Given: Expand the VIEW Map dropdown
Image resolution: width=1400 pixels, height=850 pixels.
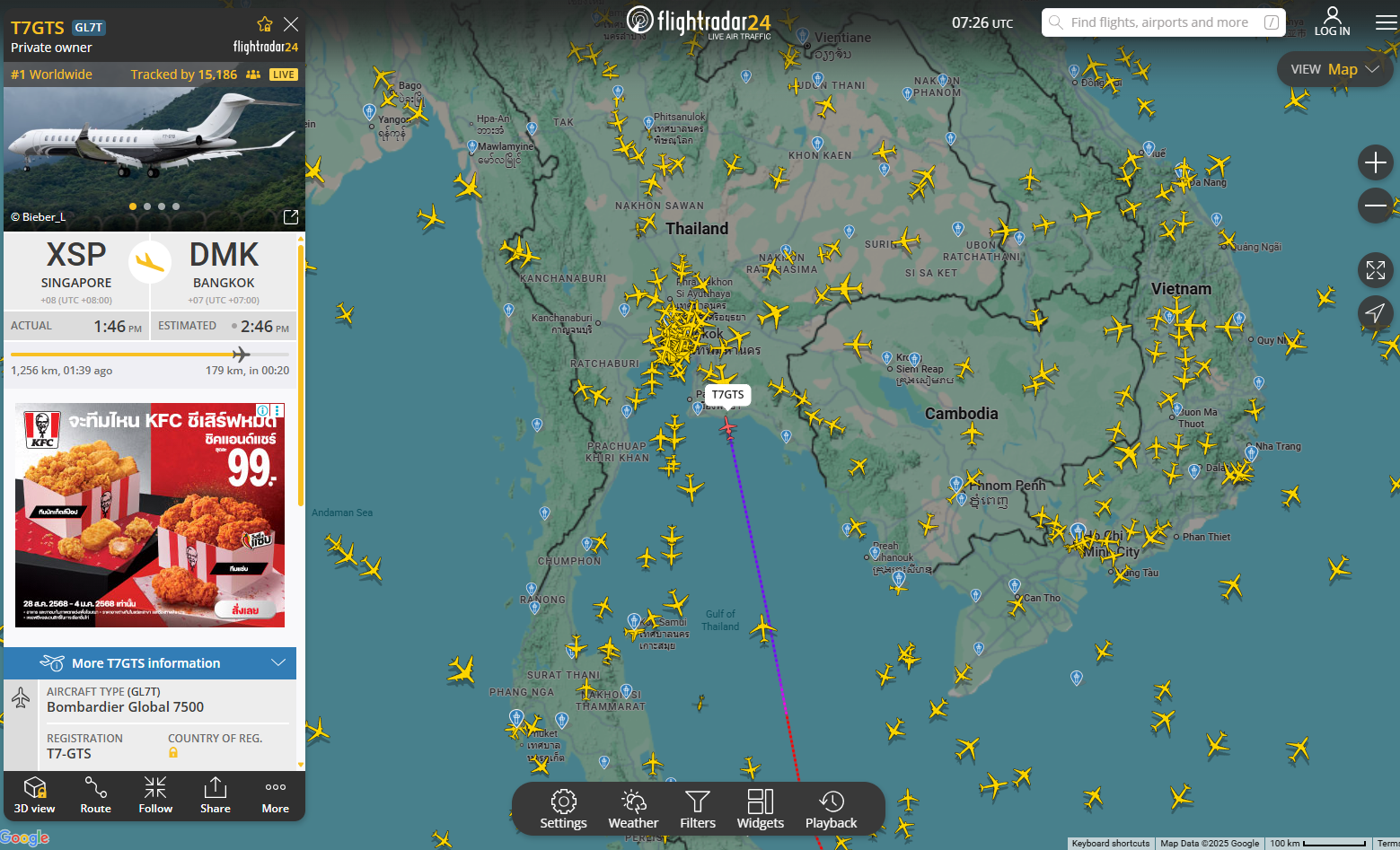Looking at the screenshot, I should (x=1334, y=69).
